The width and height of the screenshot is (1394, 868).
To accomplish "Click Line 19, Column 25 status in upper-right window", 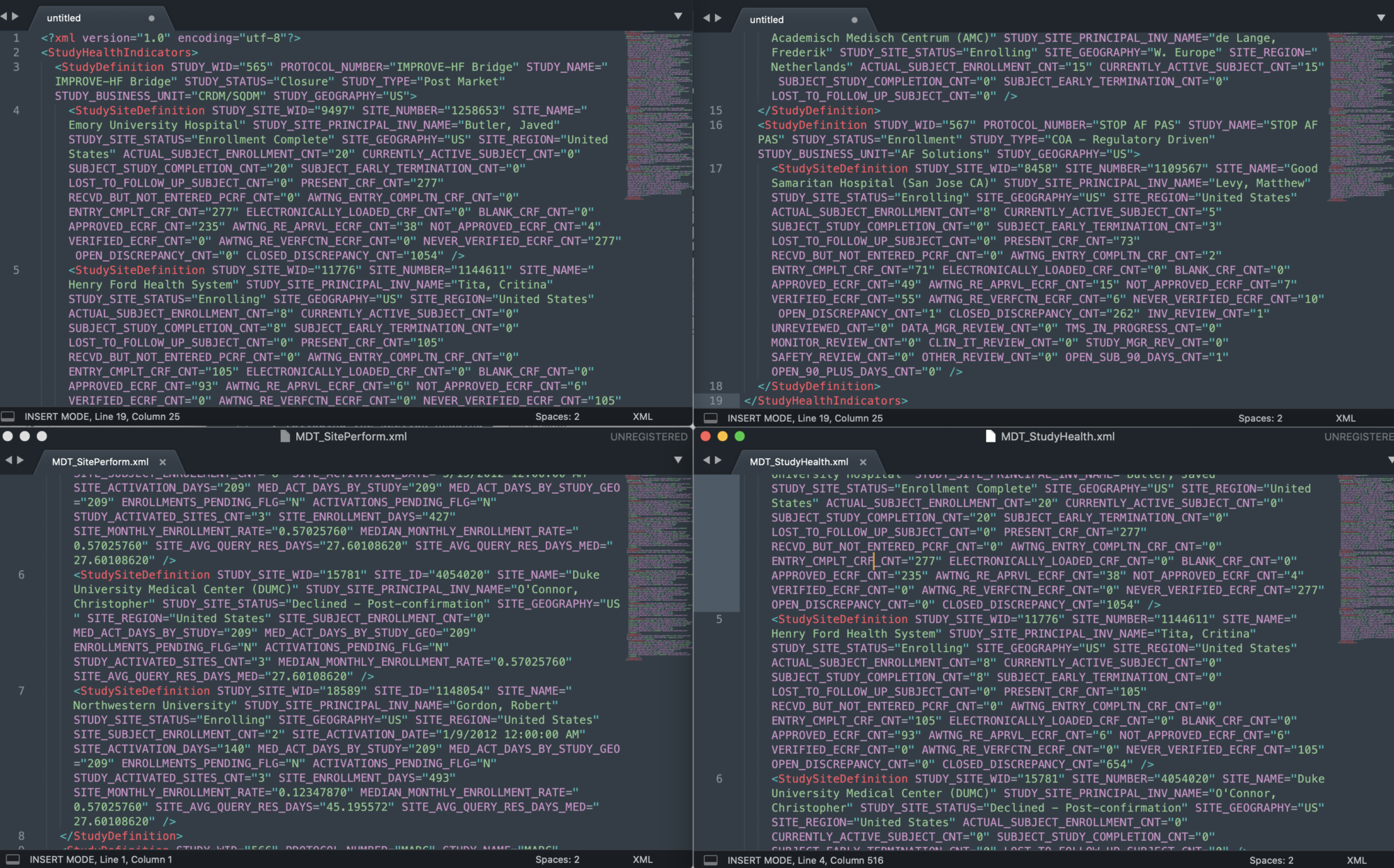I will (840, 418).
